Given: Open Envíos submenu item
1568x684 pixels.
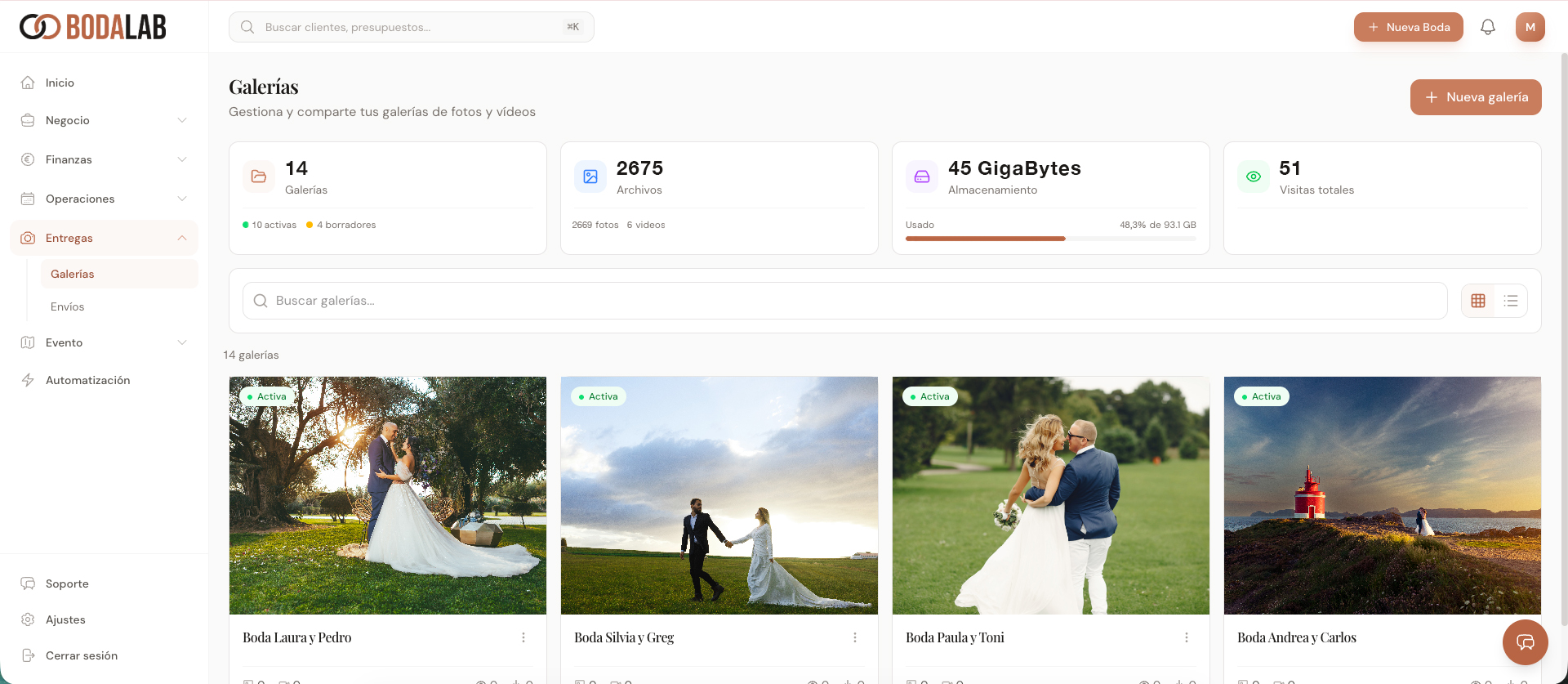Looking at the screenshot, I should 68,306.
